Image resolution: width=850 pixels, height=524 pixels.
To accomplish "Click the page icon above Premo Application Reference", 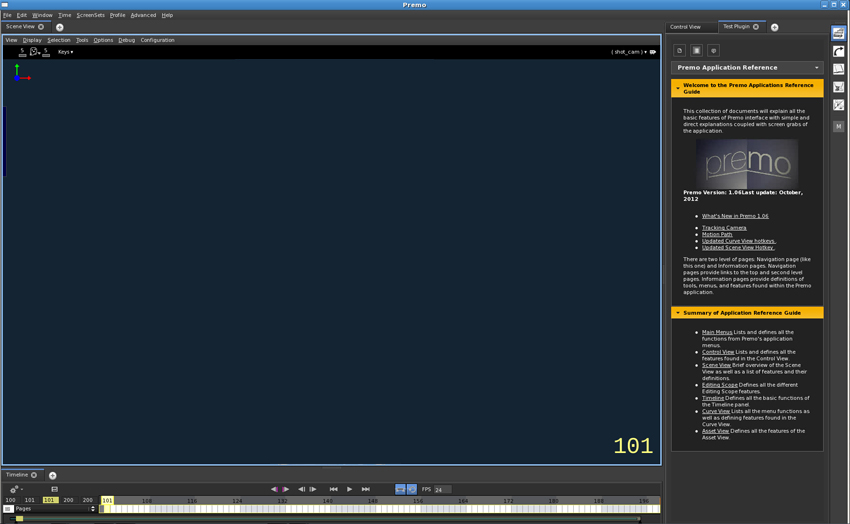I will [679, 50].
